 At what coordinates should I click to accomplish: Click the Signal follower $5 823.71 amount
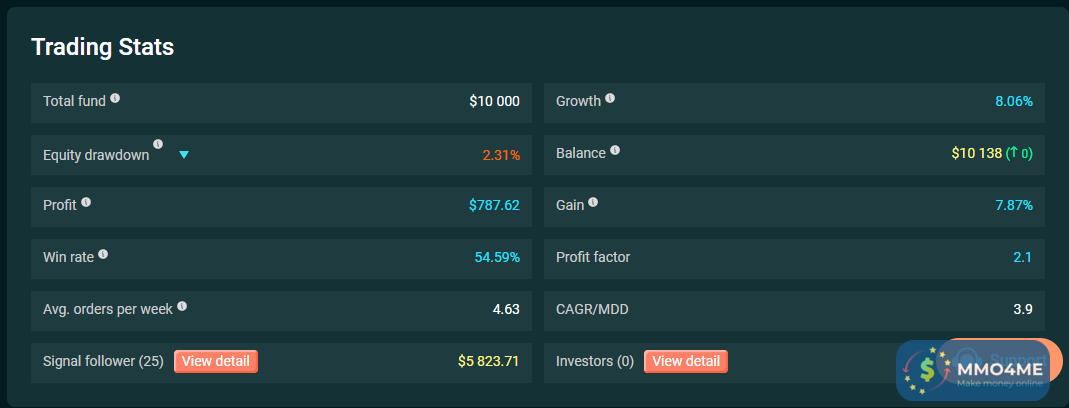click(488, 361)
